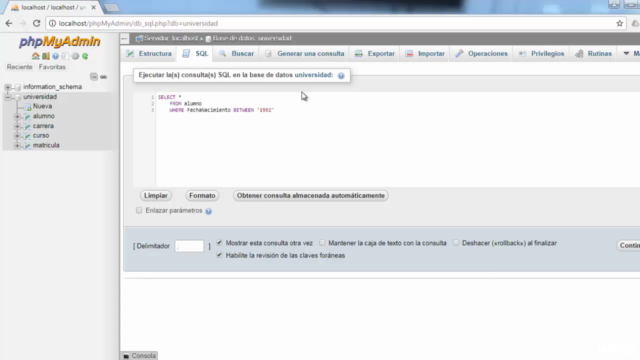Expand the curso table node
640x360 pixels.
[17, 136]
